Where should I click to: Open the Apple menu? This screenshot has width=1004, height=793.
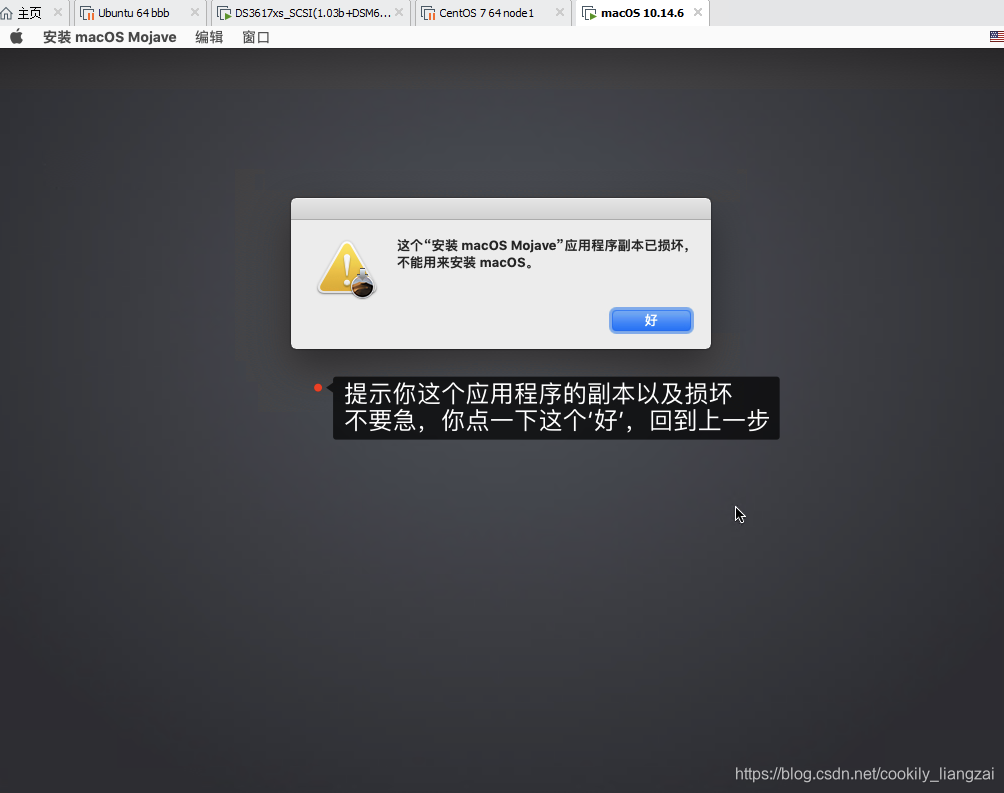click(x=17, y=37)
